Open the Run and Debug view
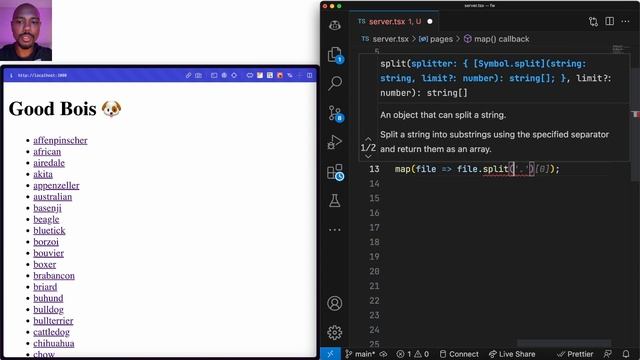Screen dimensions: 640x360 tap(335, 142)
